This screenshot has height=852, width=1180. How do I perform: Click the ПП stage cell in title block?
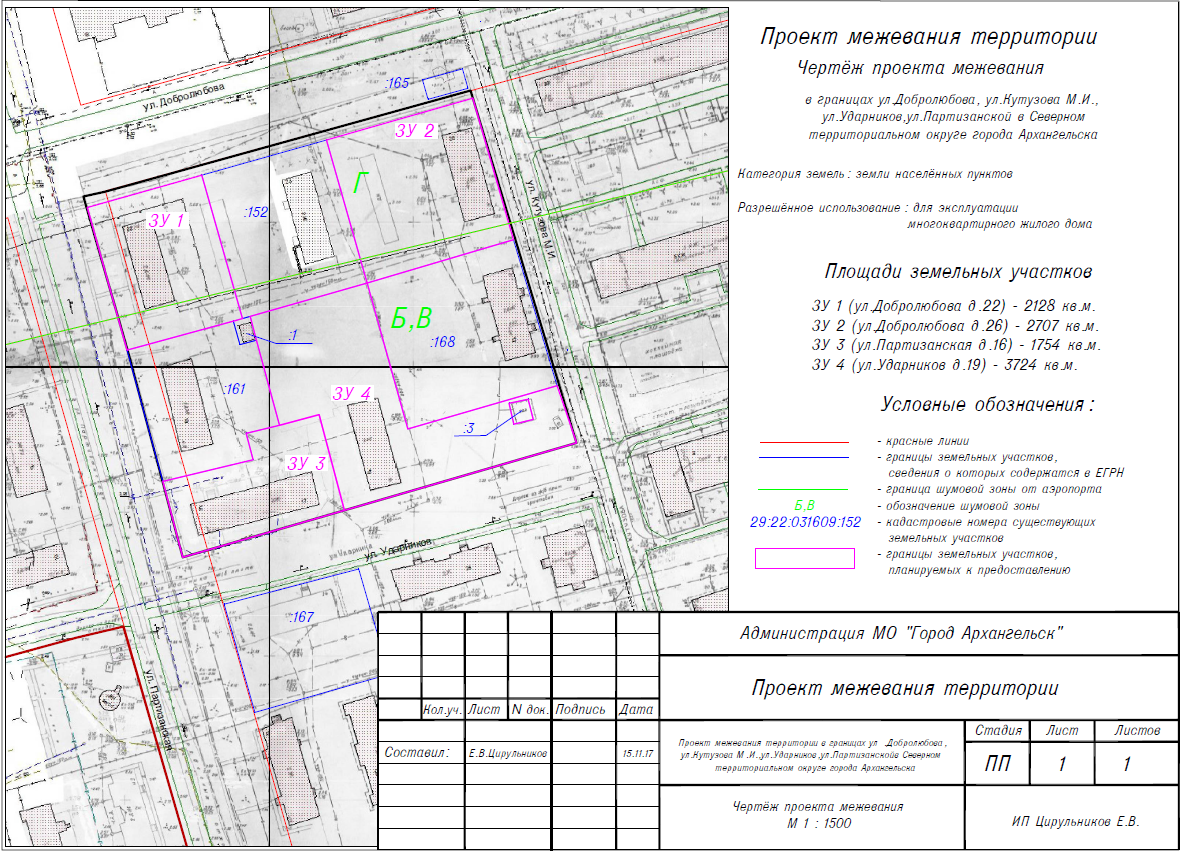tap(998, 765)
